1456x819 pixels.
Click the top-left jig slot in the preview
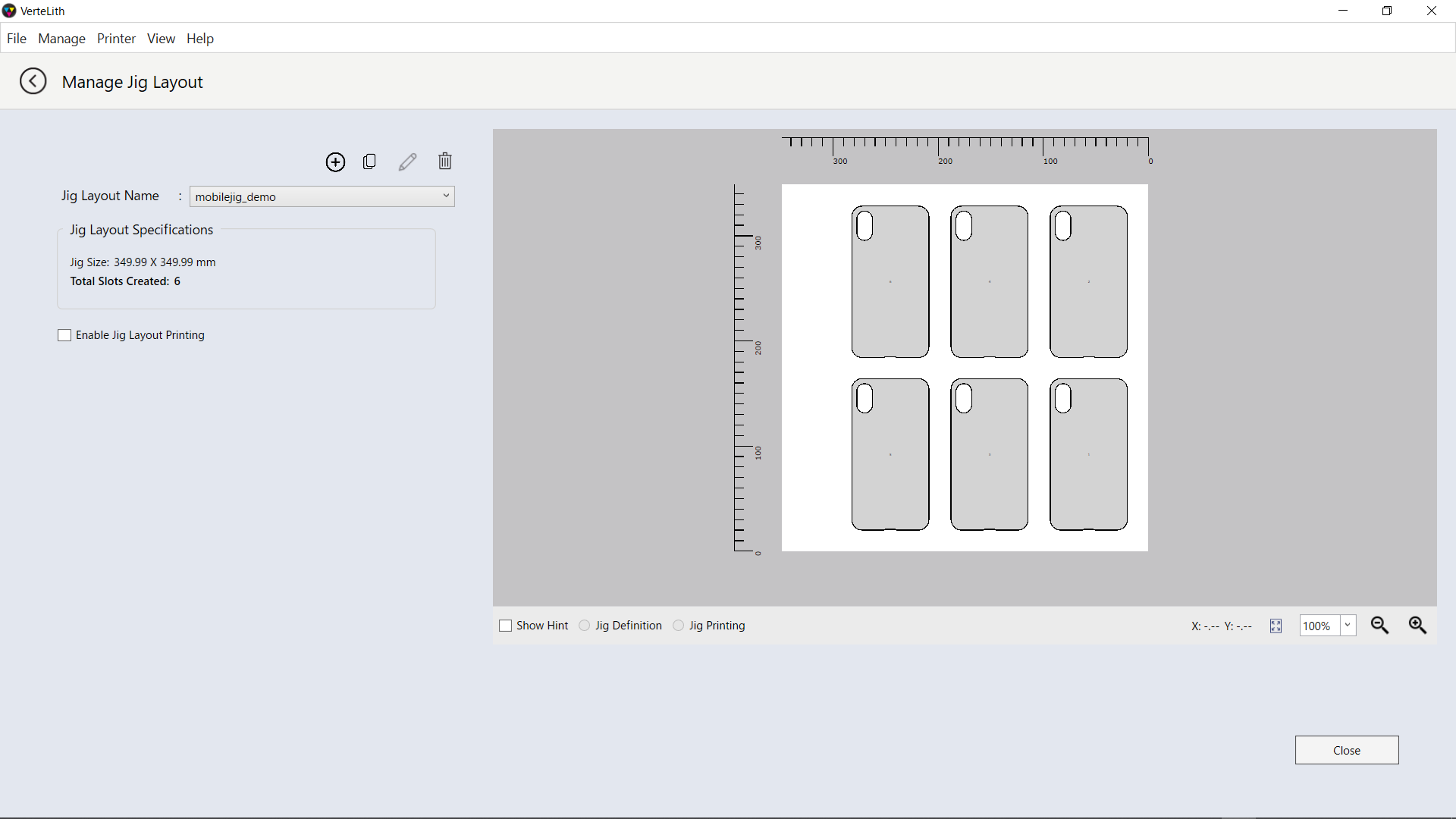pyautogui.click(x=890, y=281)
